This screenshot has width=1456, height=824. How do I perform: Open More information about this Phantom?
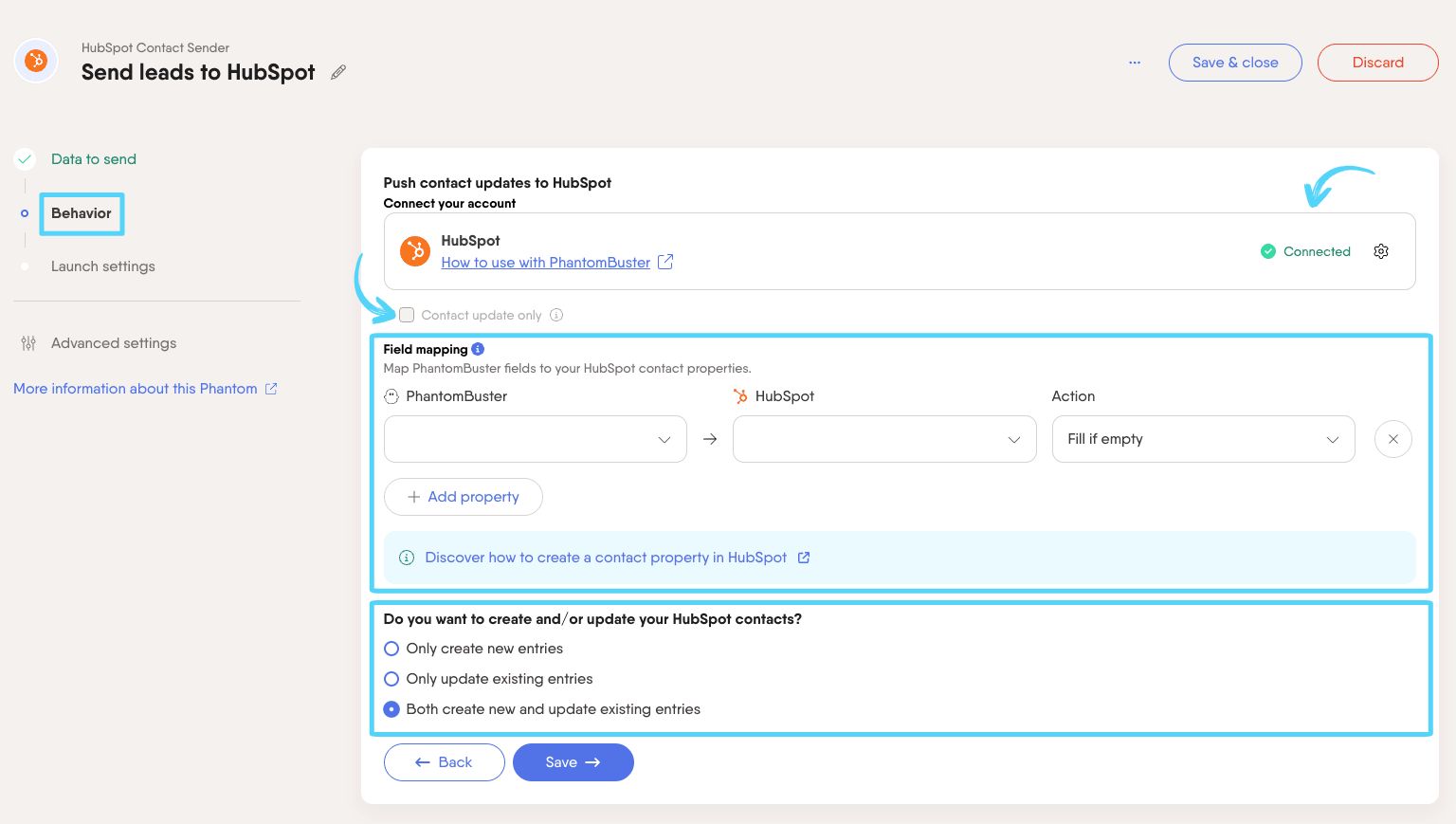click(136, 389)
